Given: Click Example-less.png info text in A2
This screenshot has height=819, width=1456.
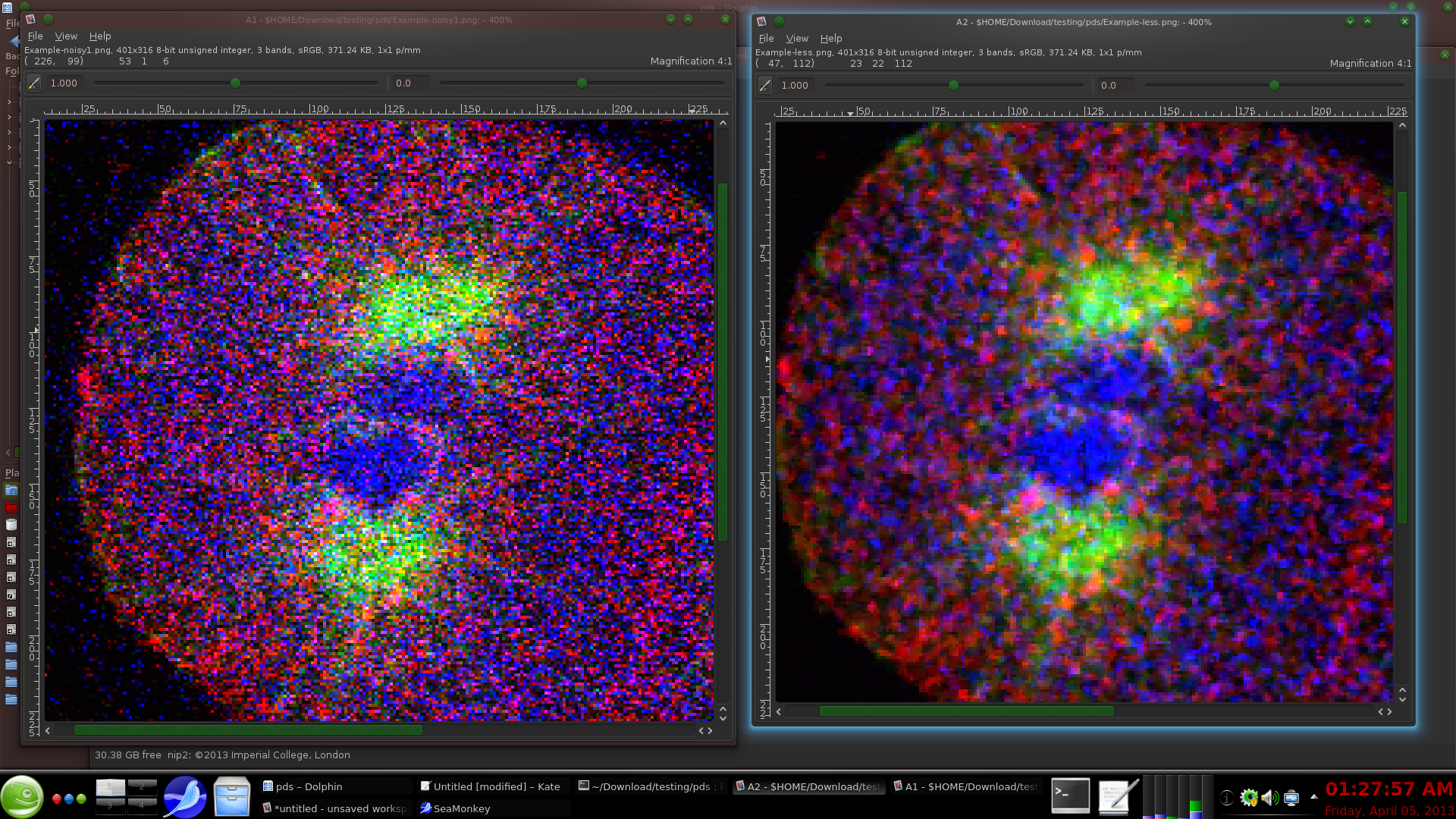Looking at the screenshot, I should click(948, 52).
